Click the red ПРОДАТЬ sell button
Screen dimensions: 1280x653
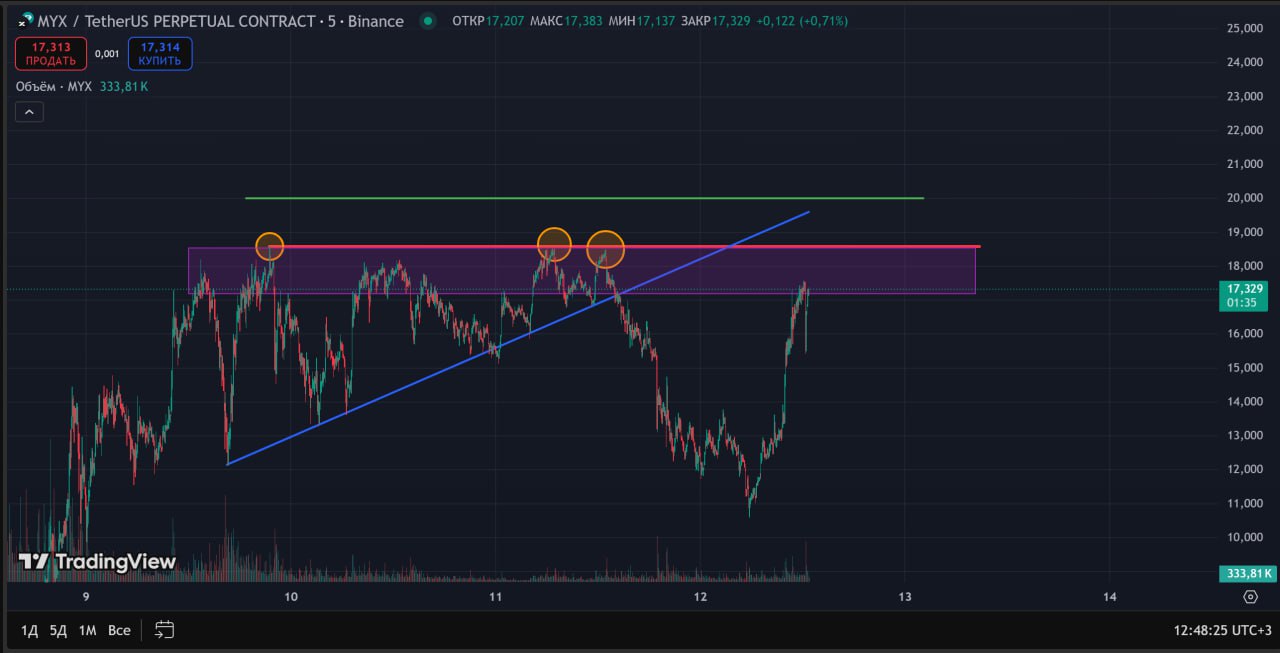51,54
